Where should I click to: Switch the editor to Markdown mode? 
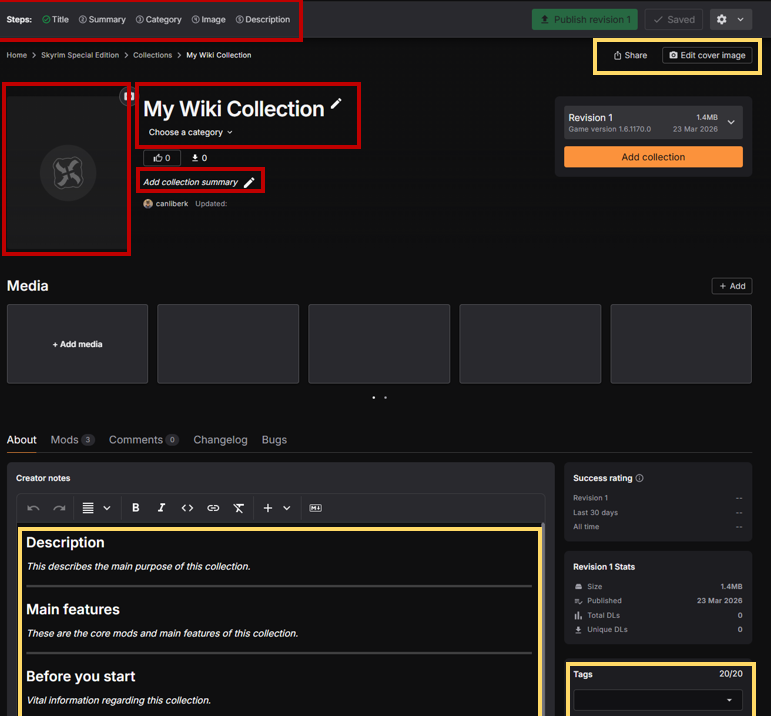[316, 508]
